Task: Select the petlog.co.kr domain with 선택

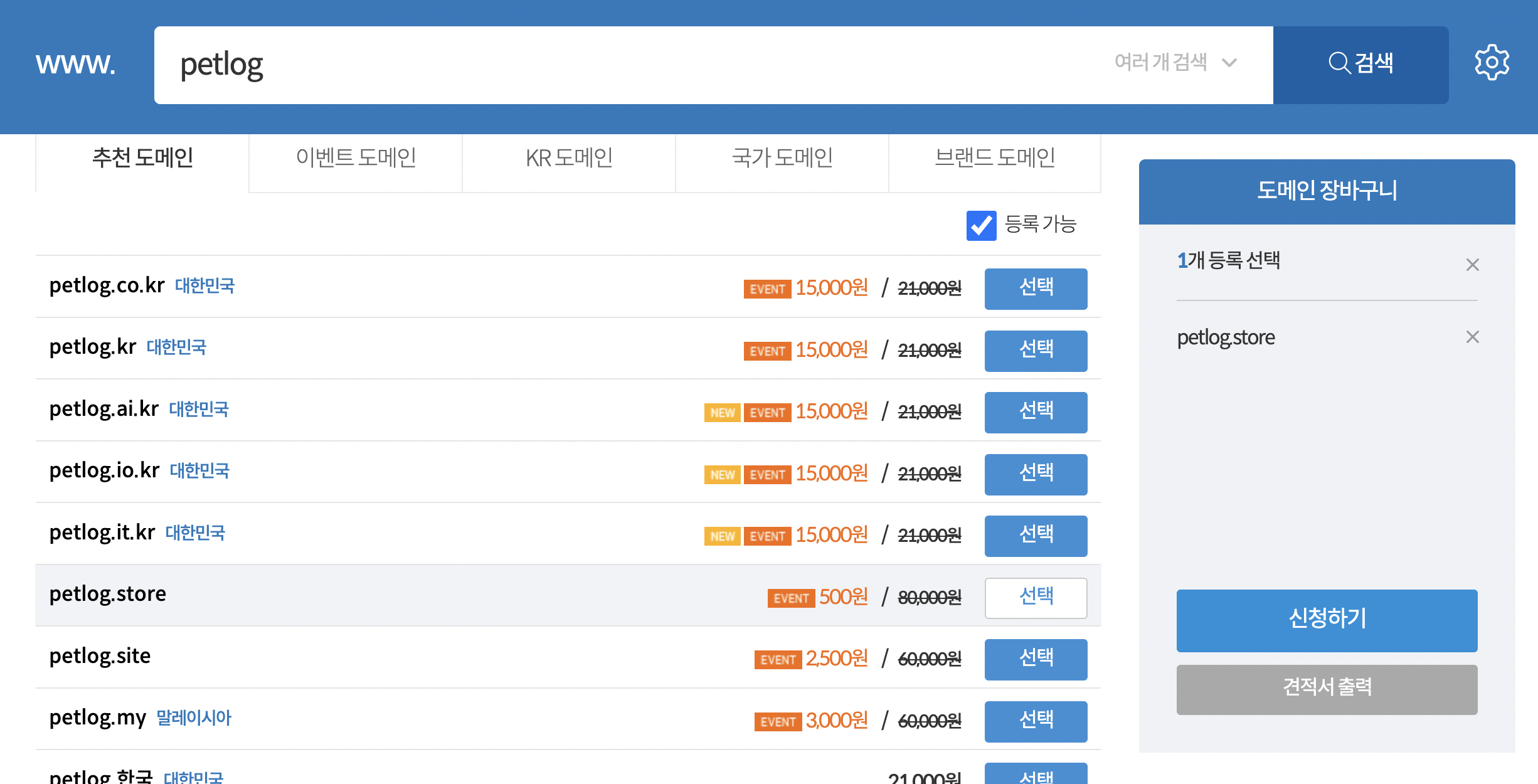Action: [x=1036, y=289]
